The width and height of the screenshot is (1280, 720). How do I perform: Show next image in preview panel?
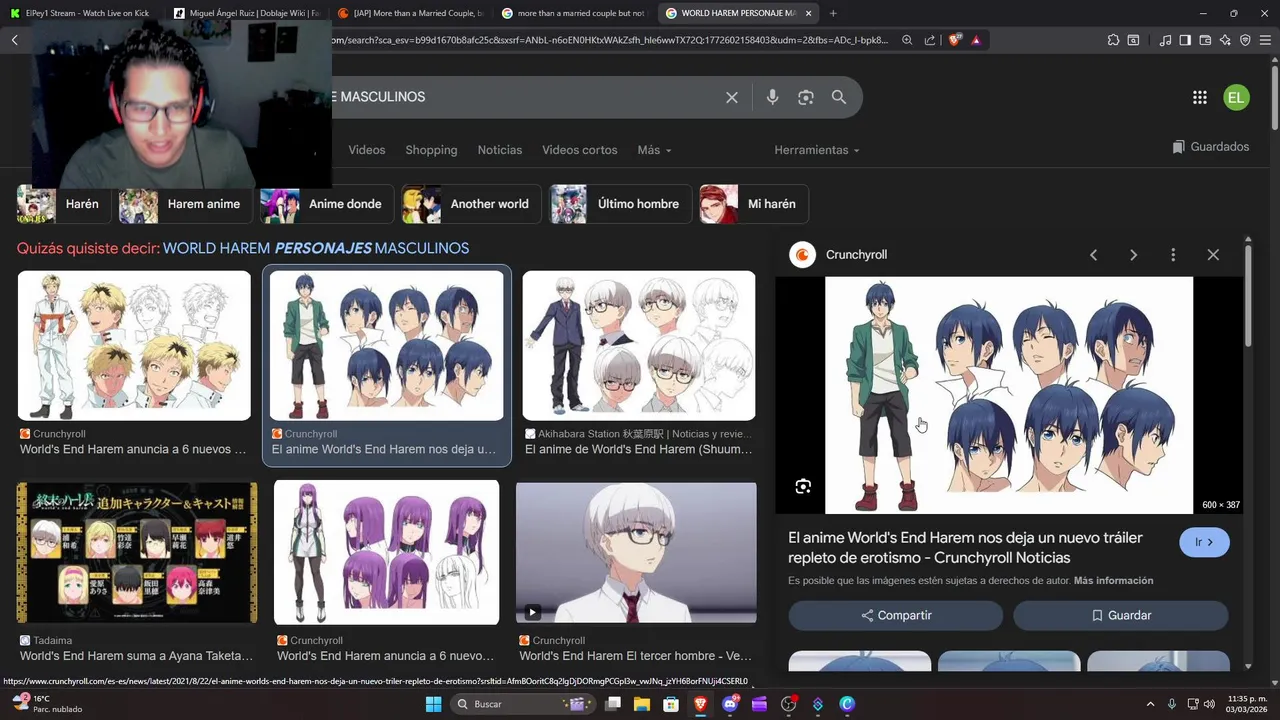pyautogui.click(x=1133, y=255)
